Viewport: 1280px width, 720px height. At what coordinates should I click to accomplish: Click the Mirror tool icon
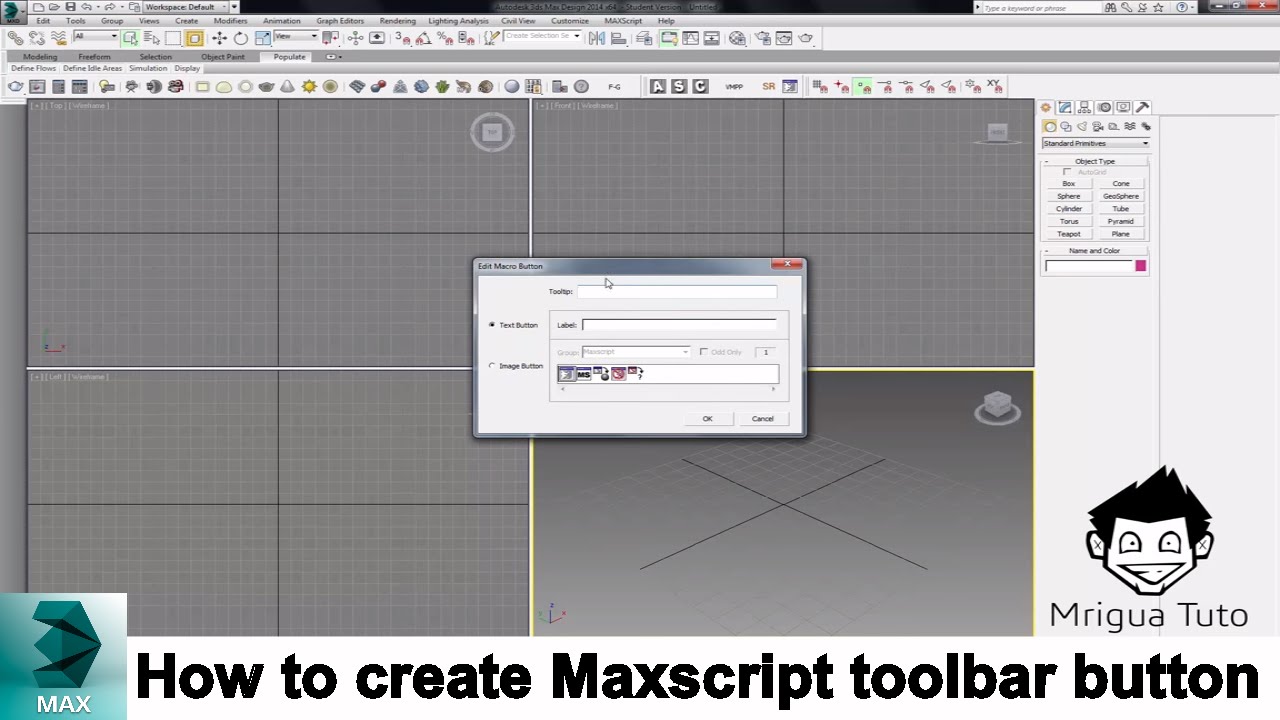597,38
